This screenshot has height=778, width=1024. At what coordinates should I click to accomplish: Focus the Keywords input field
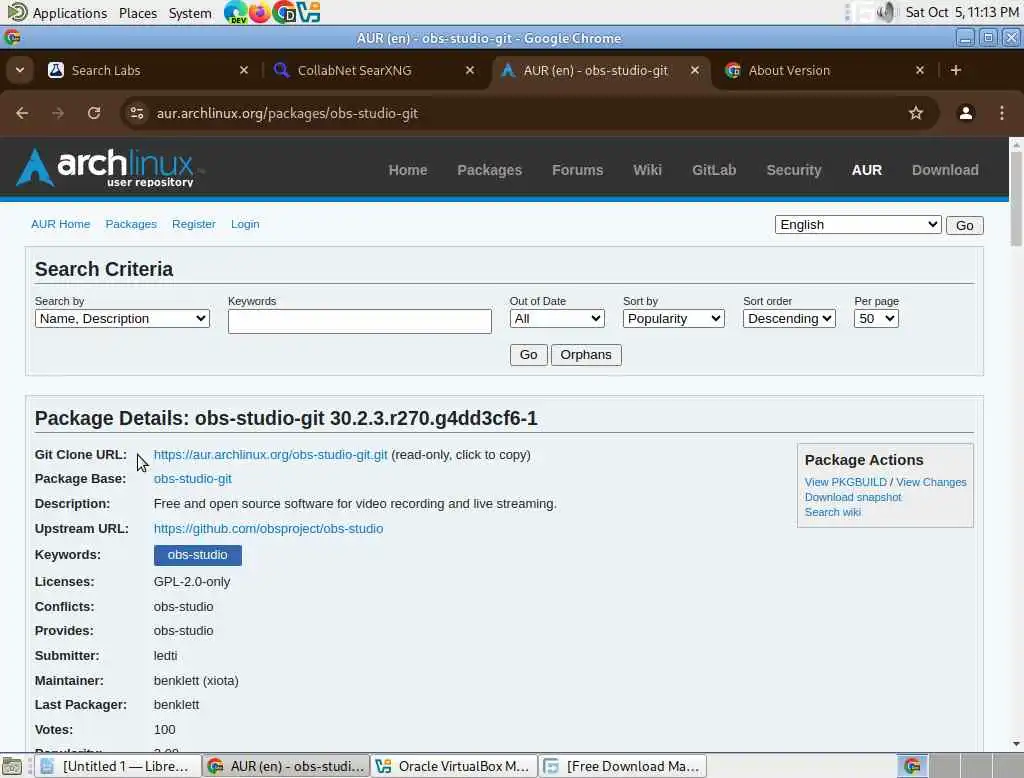click(359, 321)
